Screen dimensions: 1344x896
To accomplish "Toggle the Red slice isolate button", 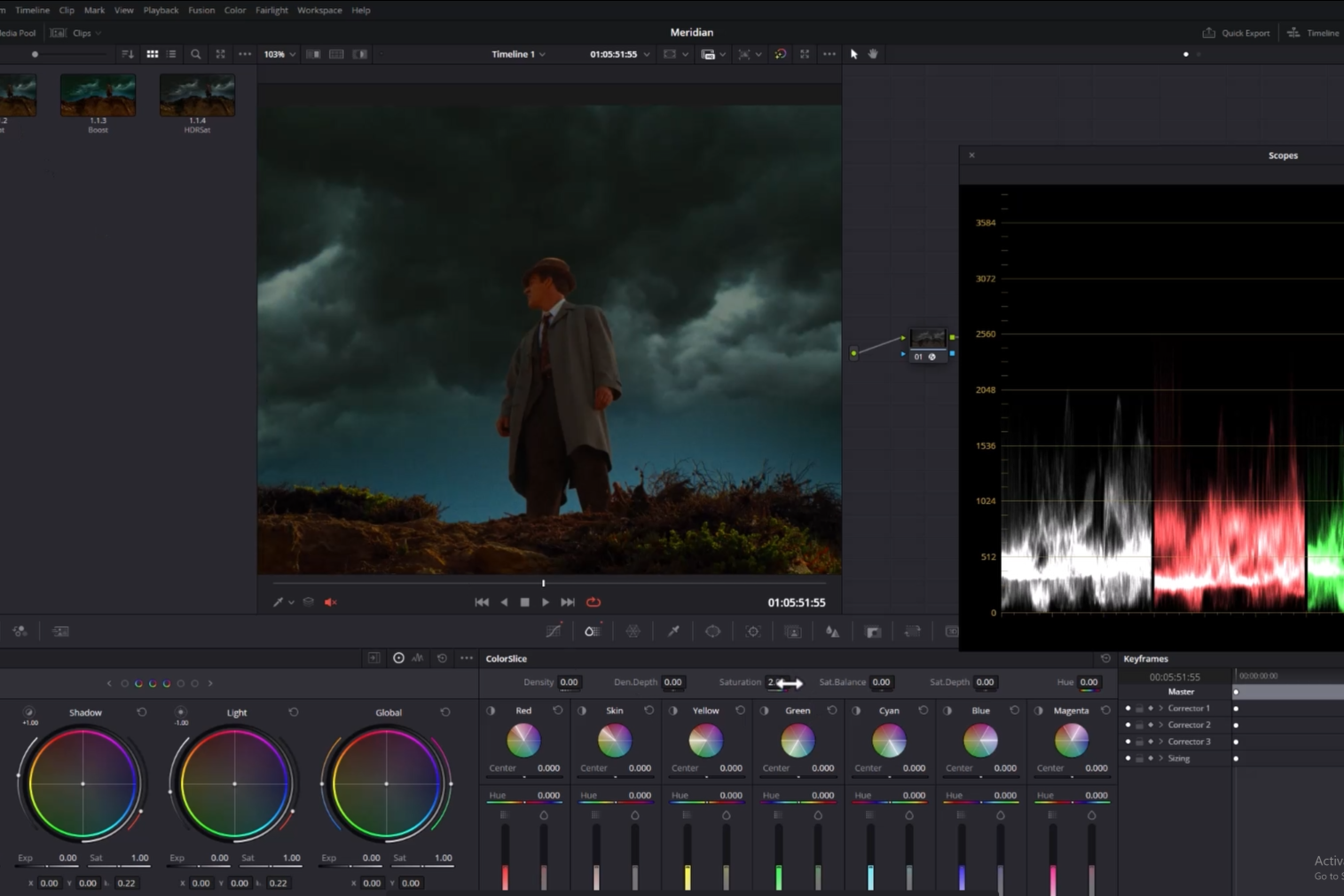I will (491, 711).
